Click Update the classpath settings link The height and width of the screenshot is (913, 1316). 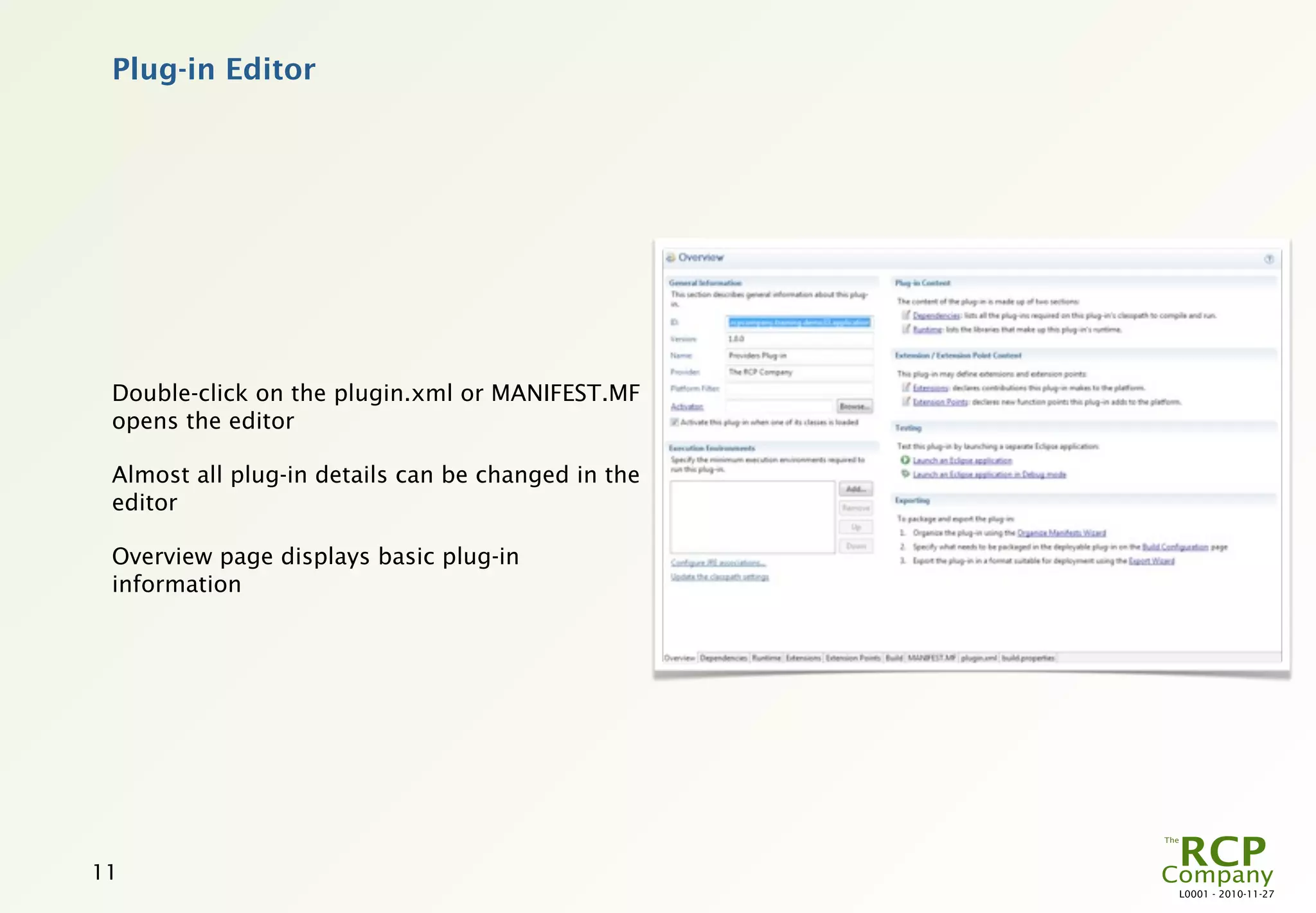coord(720,577)
